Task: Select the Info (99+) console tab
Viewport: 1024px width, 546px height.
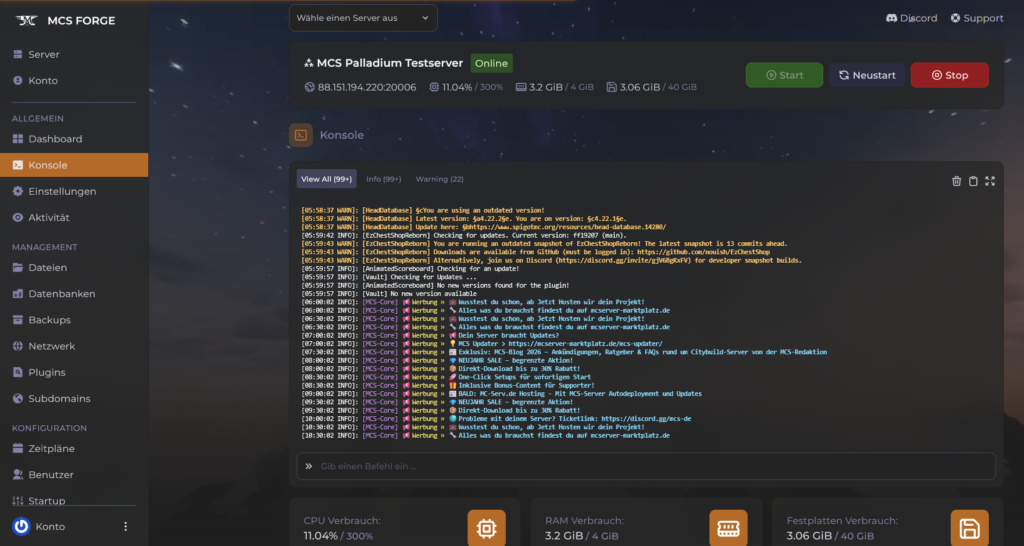Action: pos(383,179)
